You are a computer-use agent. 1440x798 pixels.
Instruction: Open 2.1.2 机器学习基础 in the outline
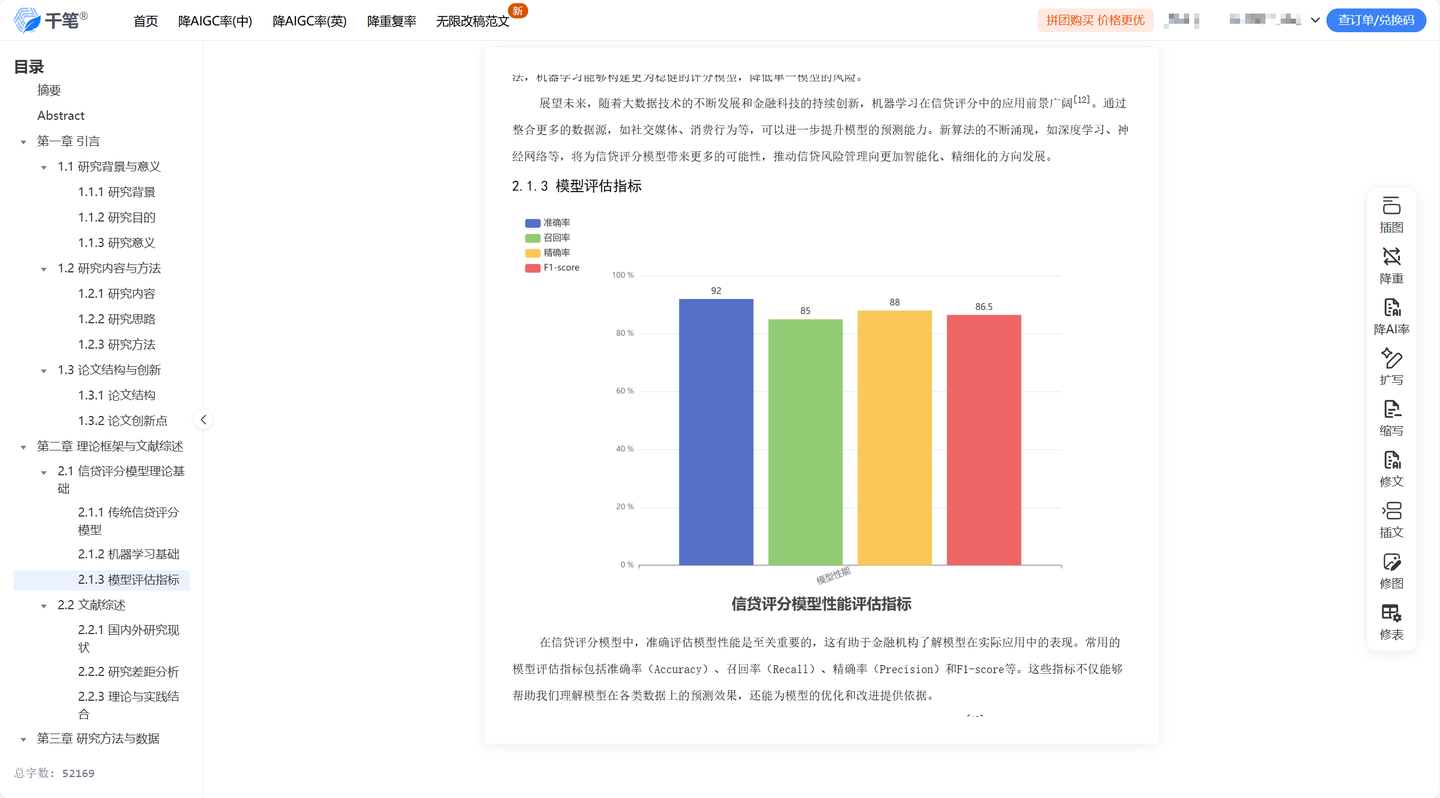(129, 554)
